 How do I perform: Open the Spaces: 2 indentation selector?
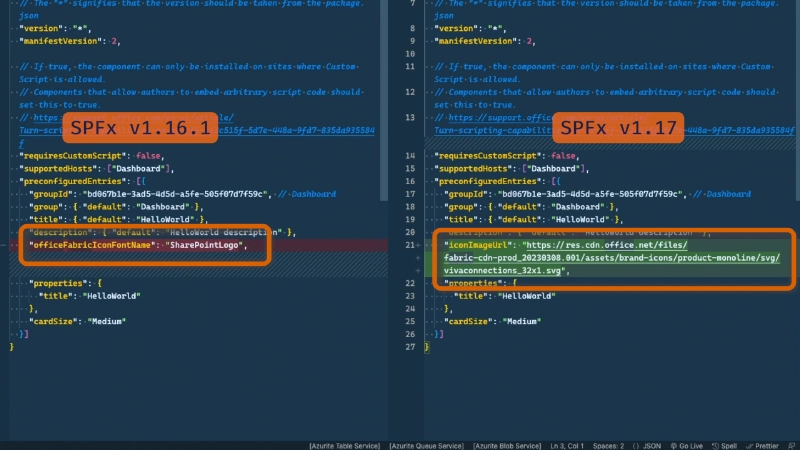[x=601, y=444]
